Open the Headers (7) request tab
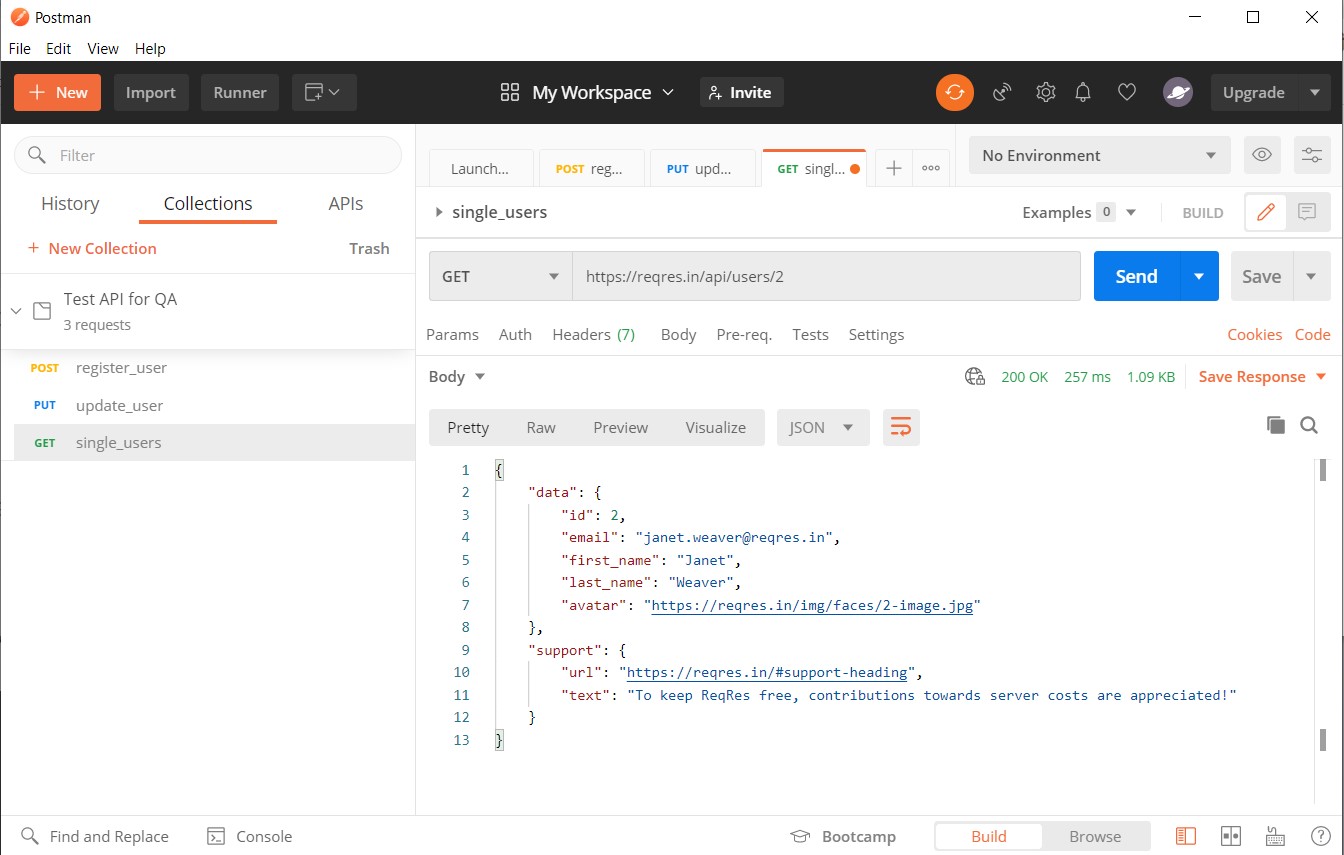 click(x=593, y=334)
